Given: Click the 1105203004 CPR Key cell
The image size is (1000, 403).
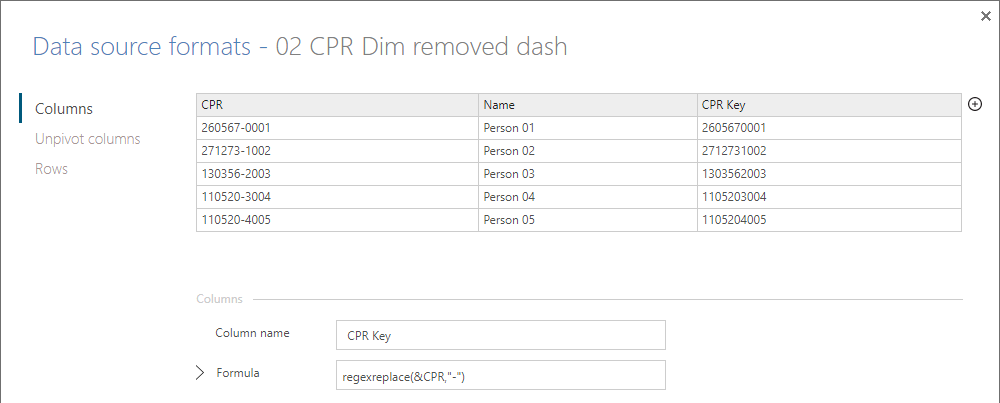Looking at the screenshot, I should pos(829,197).
